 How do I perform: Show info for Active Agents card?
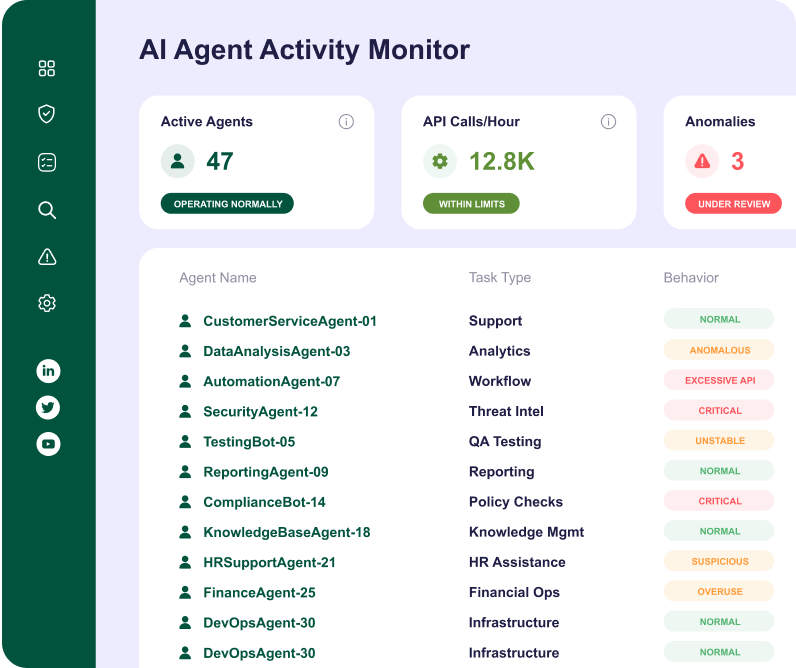346,122
